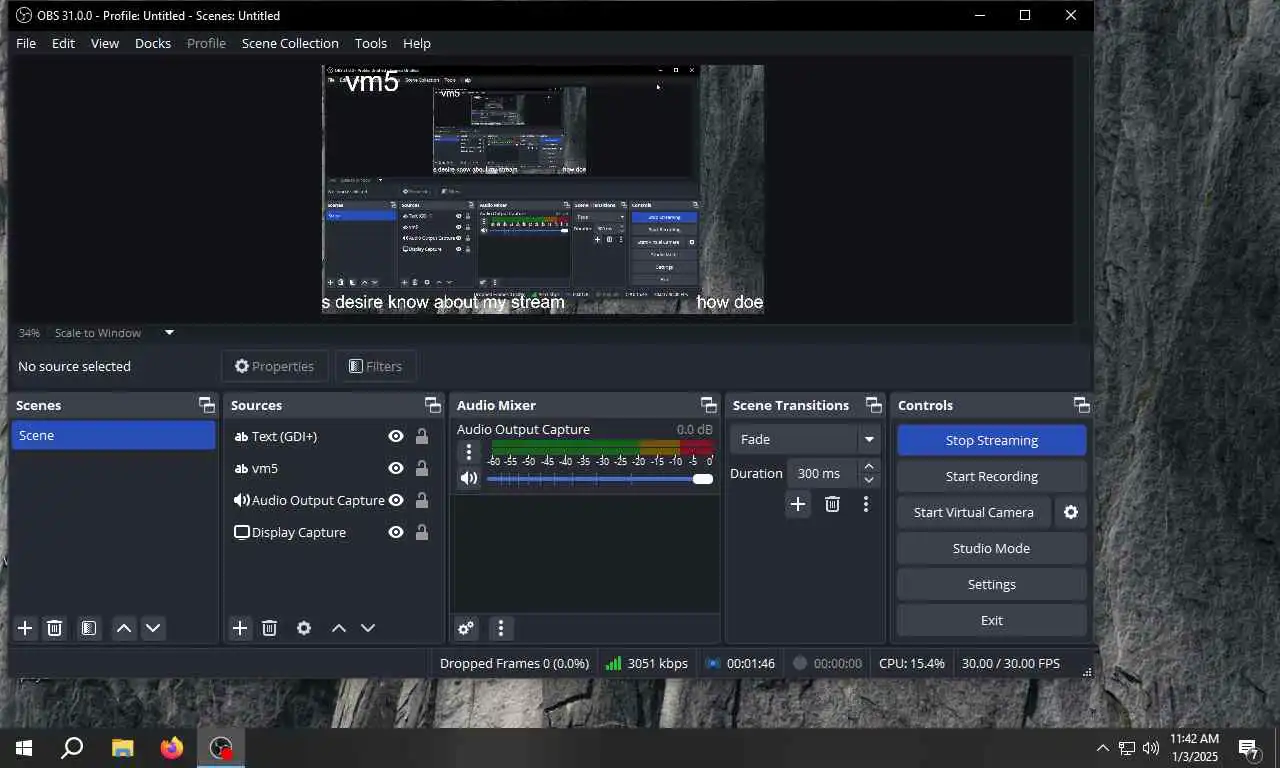
Task: Open virtual camera settings gear
Action: (1071, 512)
